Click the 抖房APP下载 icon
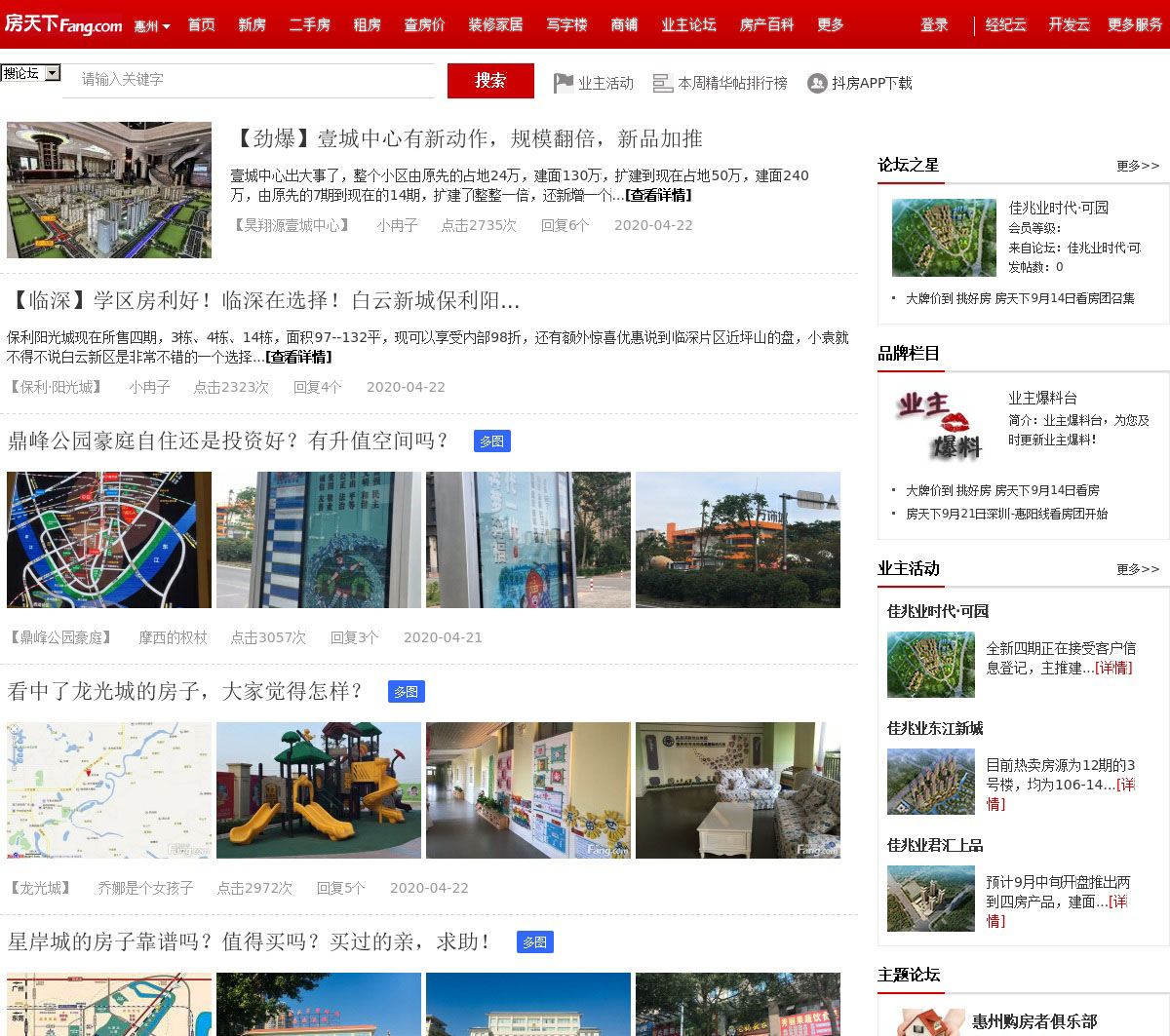The height and width of the screenshot is (1036, 1170). pos(817,84)
